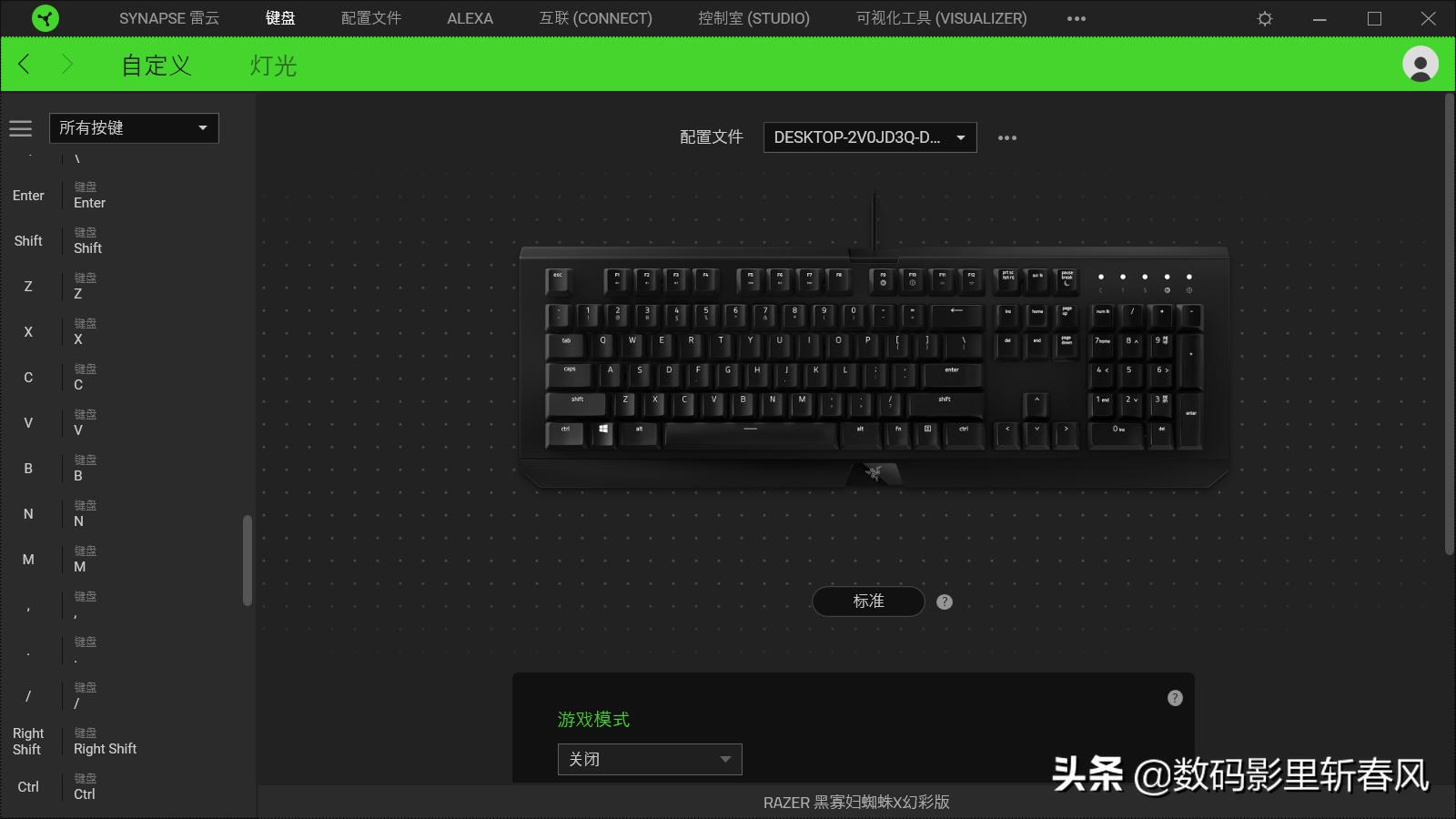
Task: Select the numpad 5 key on keyboard image
Action: tap(1131, 375)
